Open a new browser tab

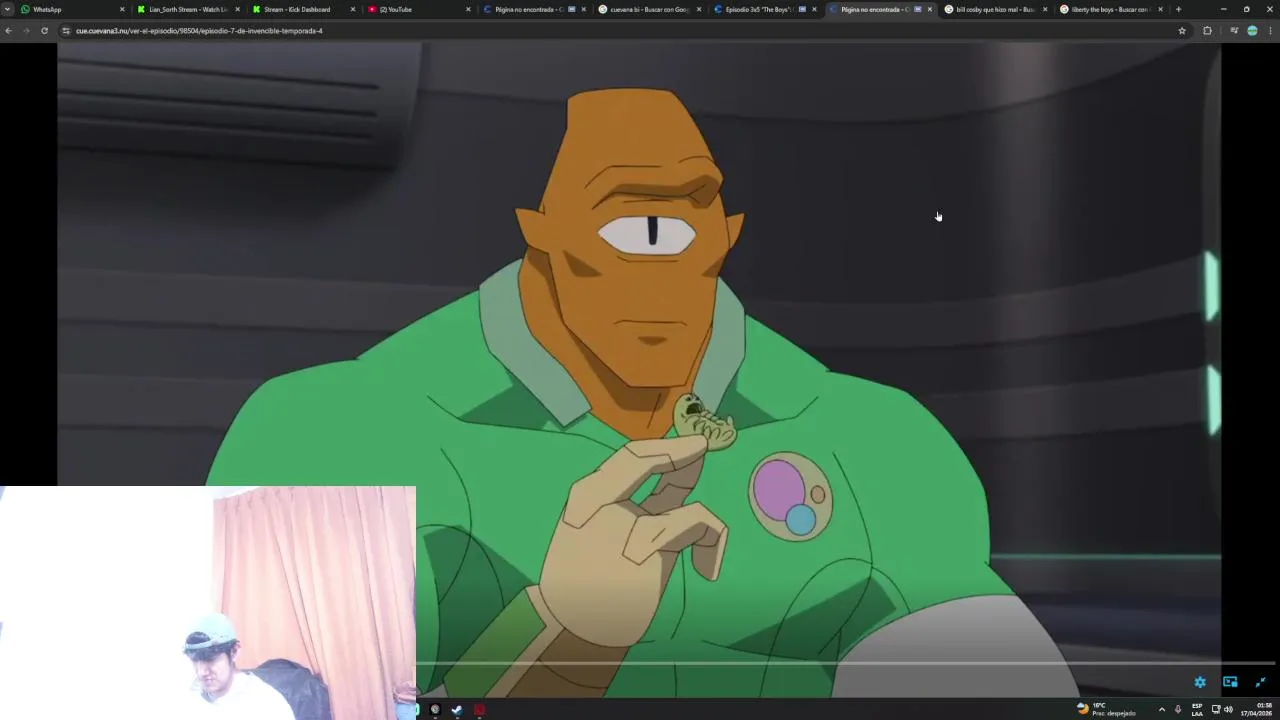1178,9
